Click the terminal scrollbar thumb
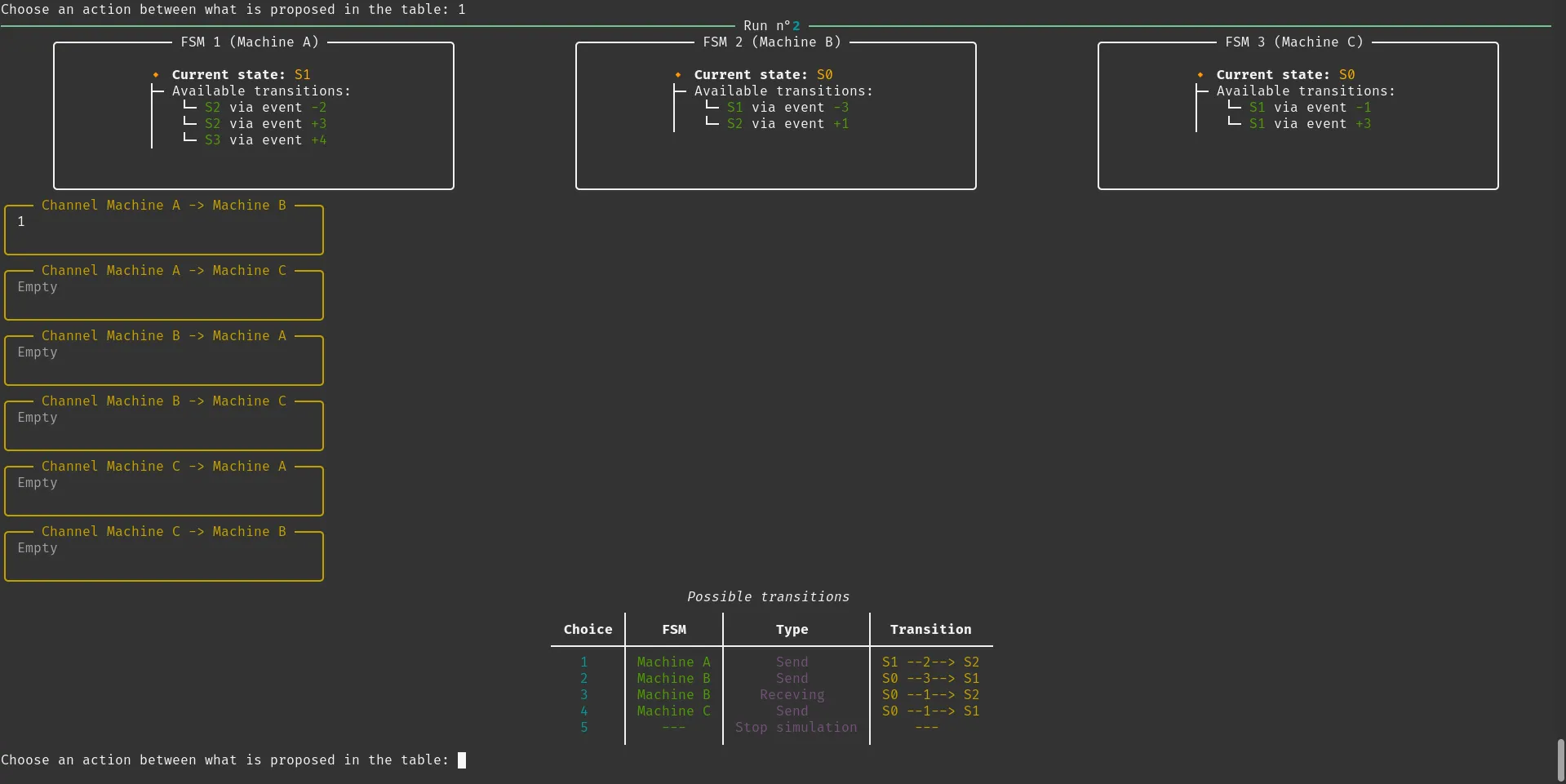Image resolution: width=1566 pixels, height=784 pixels. 1560,760
